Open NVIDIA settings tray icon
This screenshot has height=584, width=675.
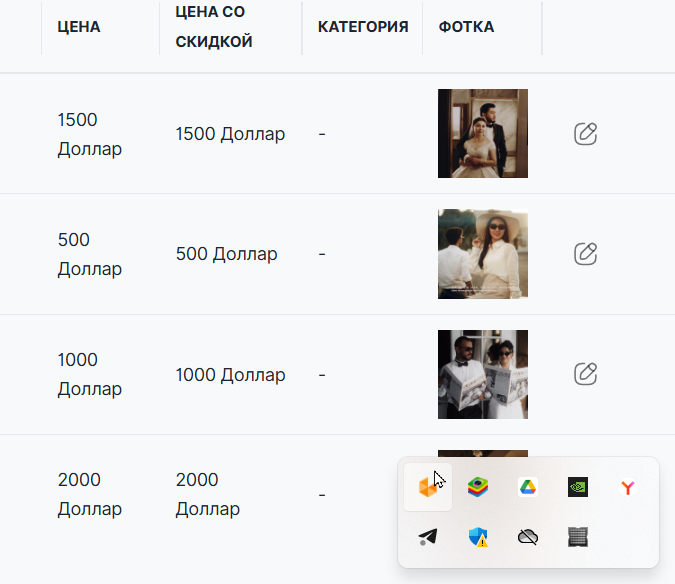pos(578,487)
